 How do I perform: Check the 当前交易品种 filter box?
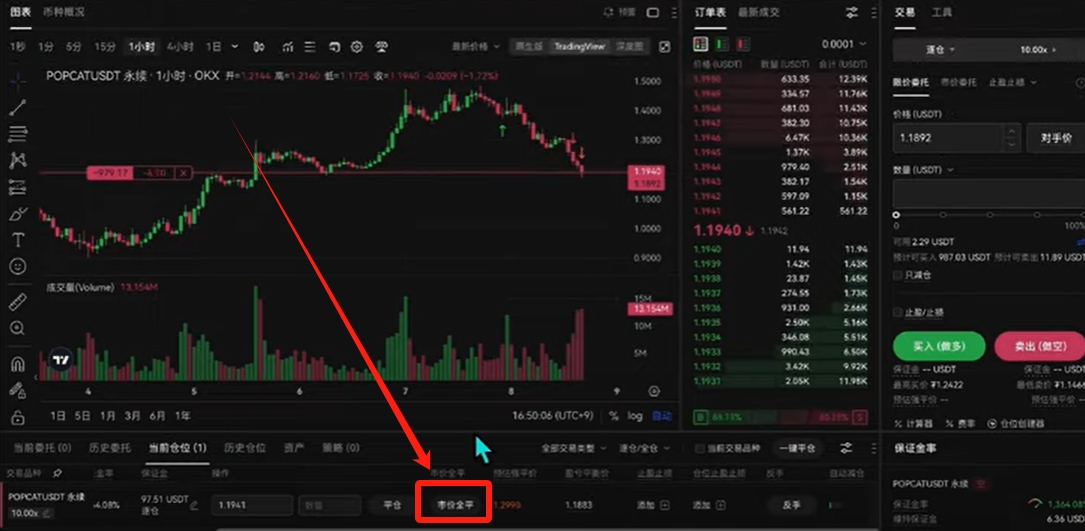point(700,448)
